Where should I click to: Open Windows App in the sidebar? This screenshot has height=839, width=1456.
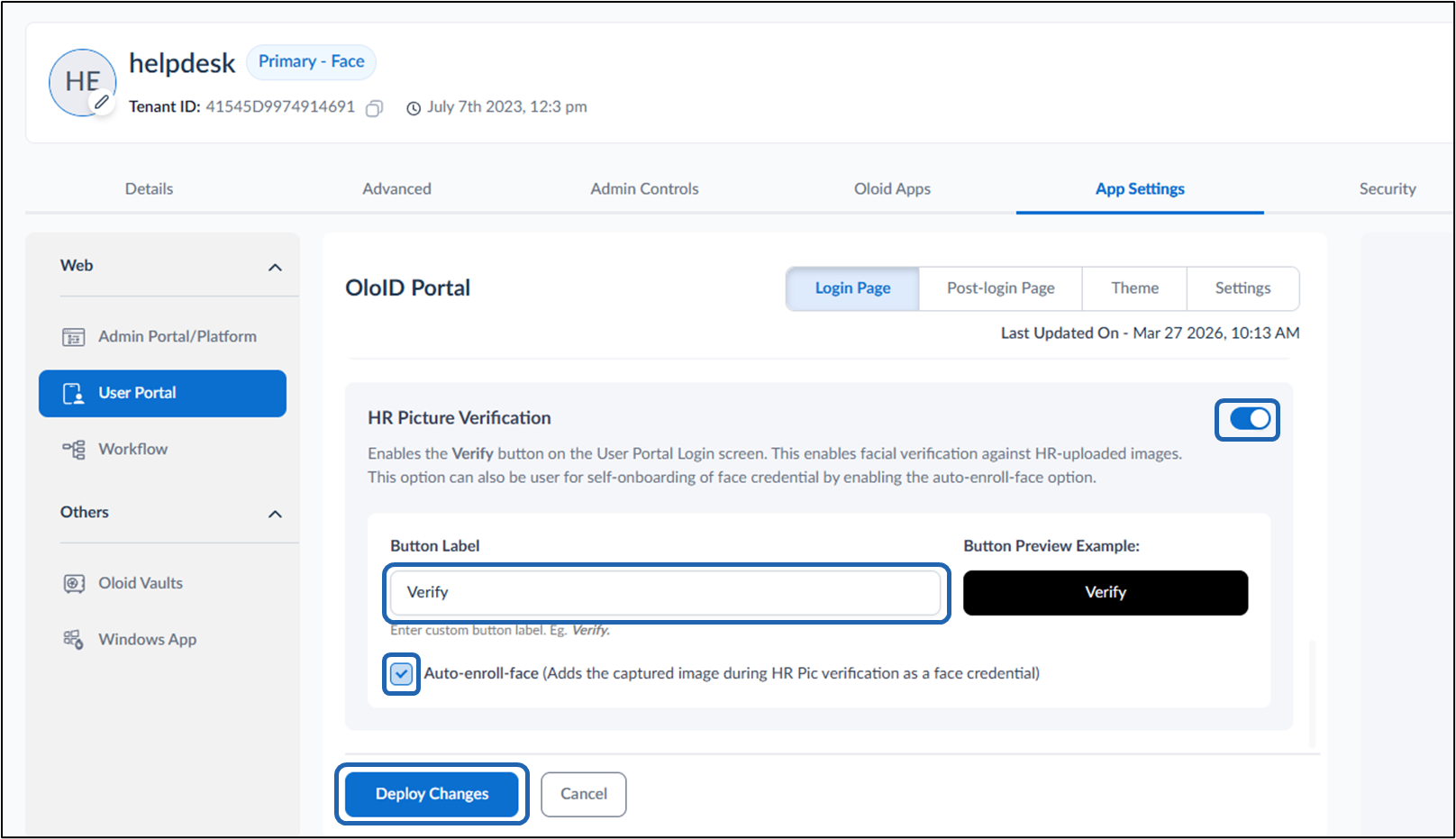coord(163,640)
